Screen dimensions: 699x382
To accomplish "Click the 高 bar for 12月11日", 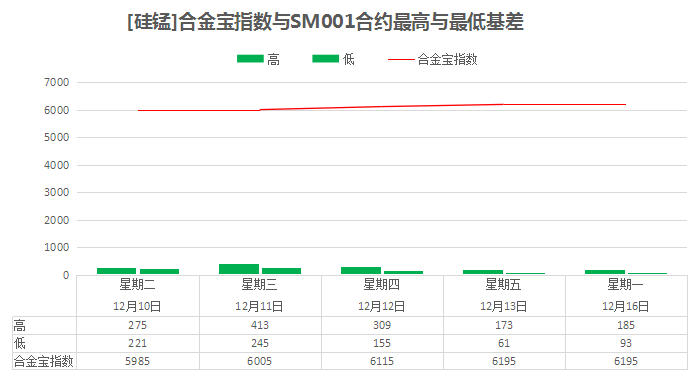I will coord(239,269).
